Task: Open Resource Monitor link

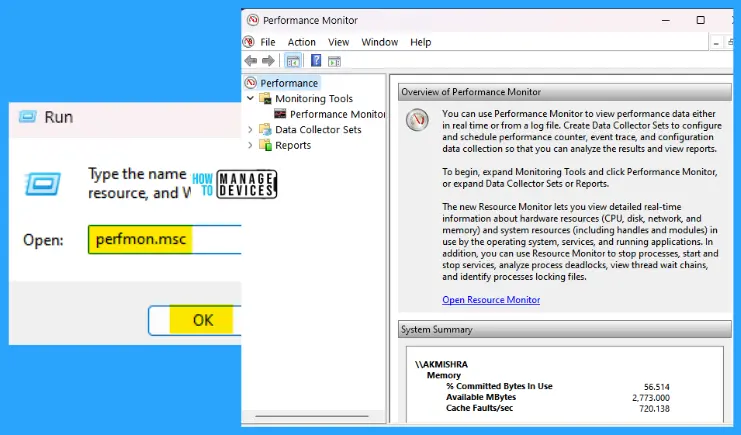Action: (491, 300)
